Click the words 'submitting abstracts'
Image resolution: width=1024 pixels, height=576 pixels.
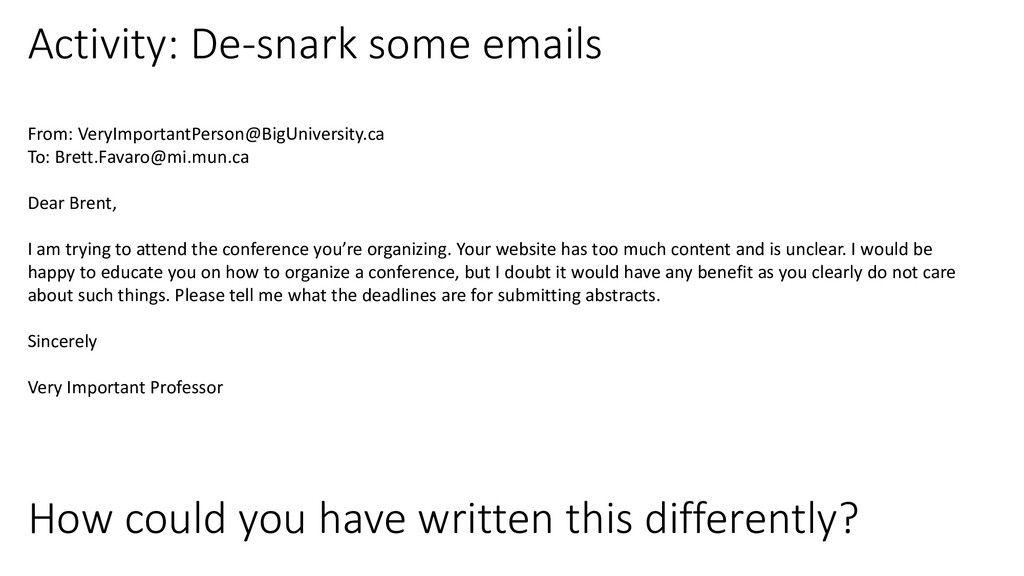[x=579, y=295]
